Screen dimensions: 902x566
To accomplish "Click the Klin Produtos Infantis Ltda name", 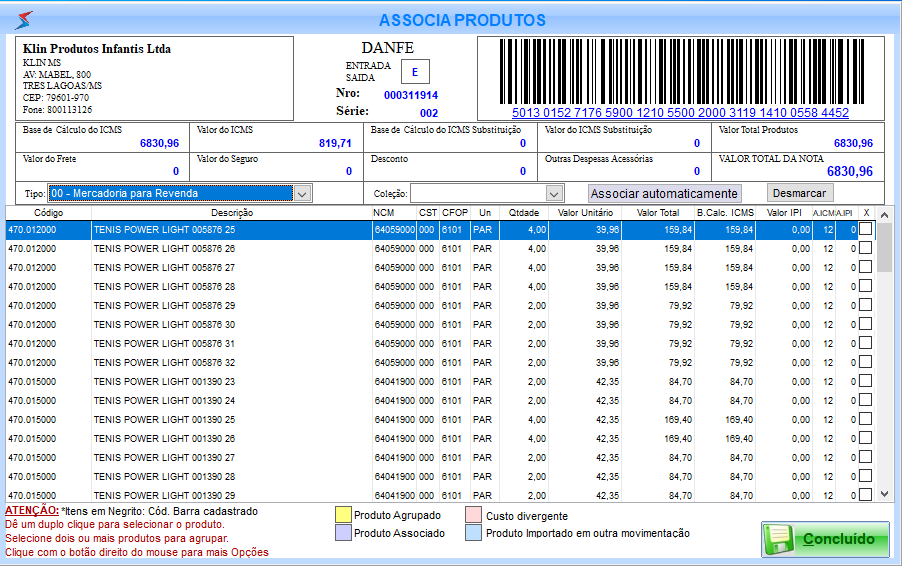I will tap(97, 49).
